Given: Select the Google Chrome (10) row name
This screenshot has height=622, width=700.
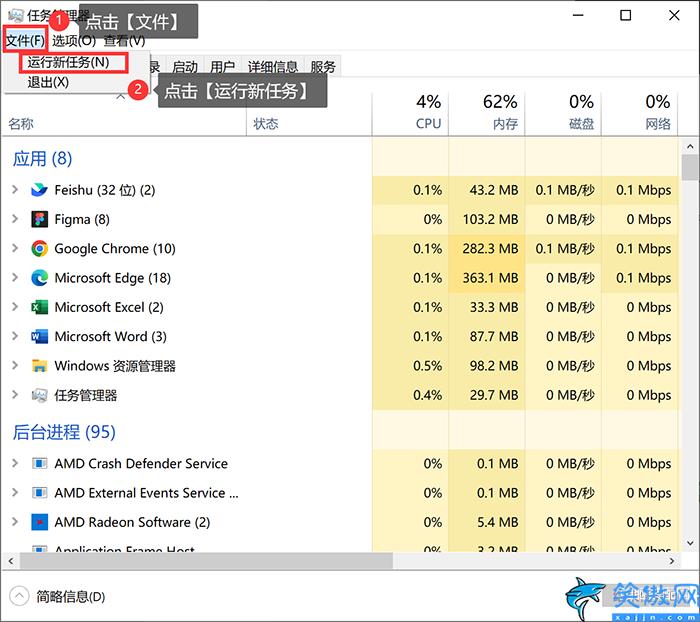Looking at the screenshot, I should (x=115, y=249).
